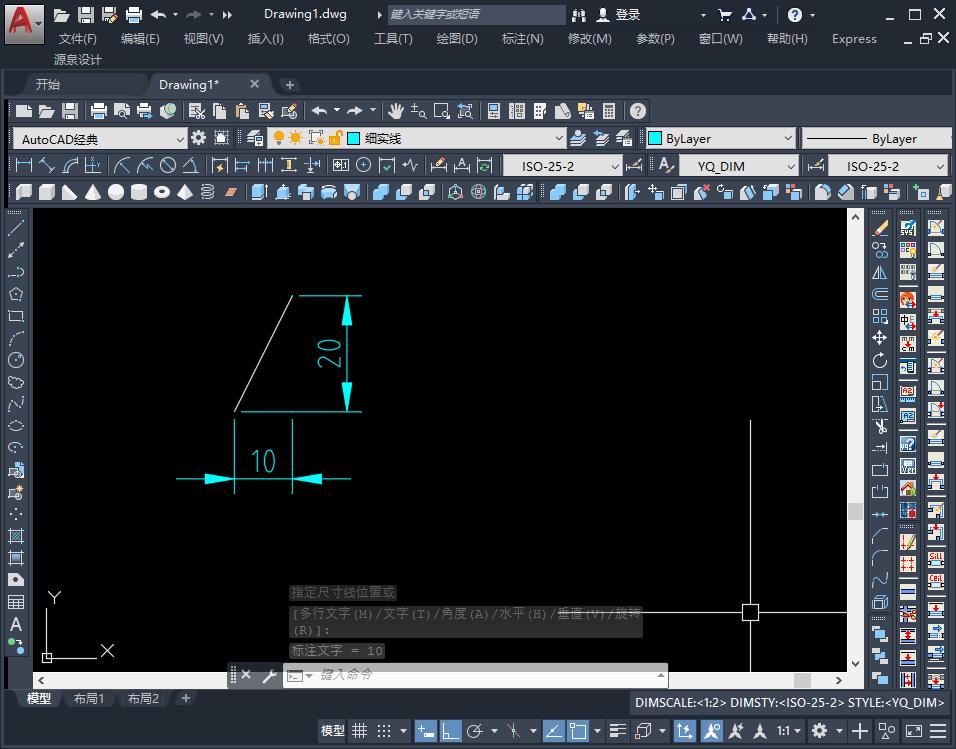Open the 细实线 layer dropdown
956x749 pixels.
(558, 138)
